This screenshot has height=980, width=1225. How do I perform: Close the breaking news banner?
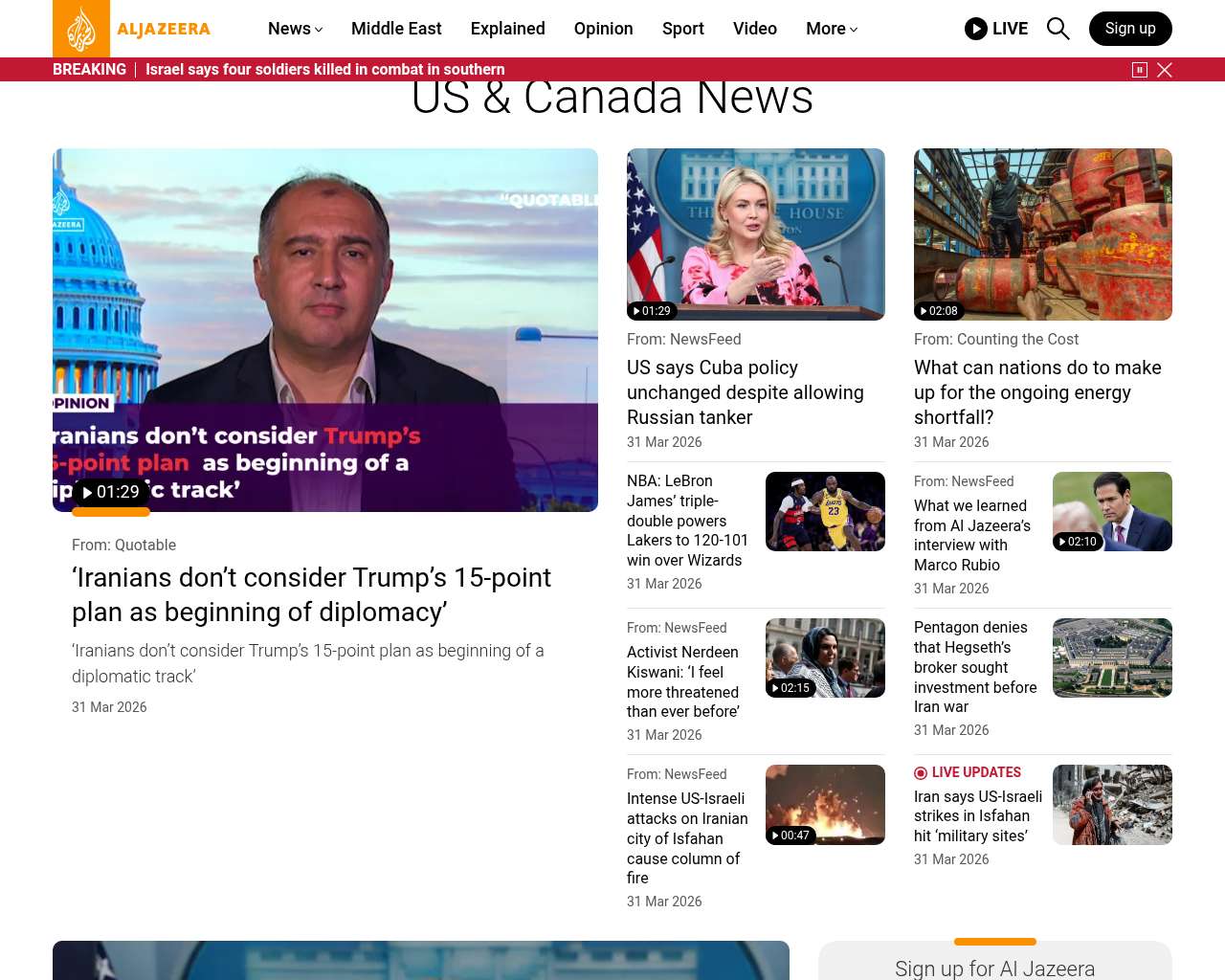click(1165, 70)
